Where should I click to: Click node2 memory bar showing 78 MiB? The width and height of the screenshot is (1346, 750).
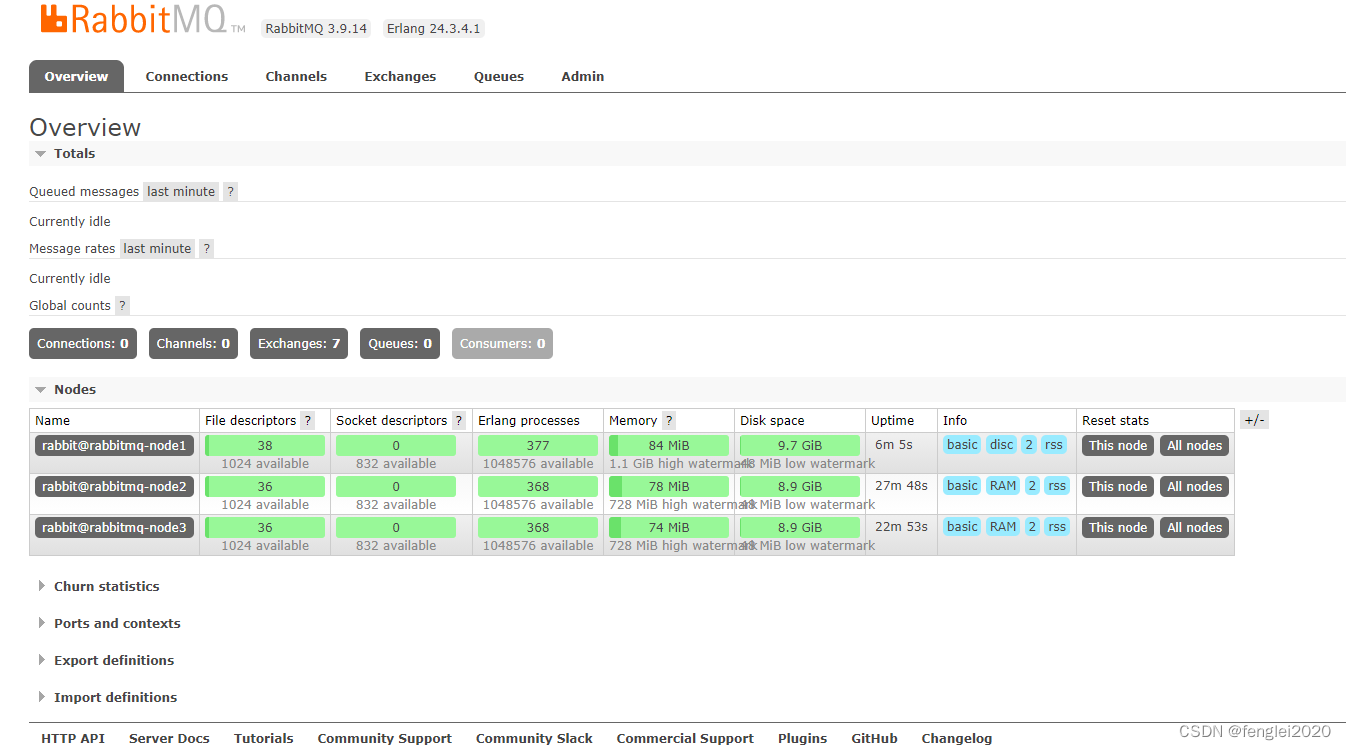point(669,487)
